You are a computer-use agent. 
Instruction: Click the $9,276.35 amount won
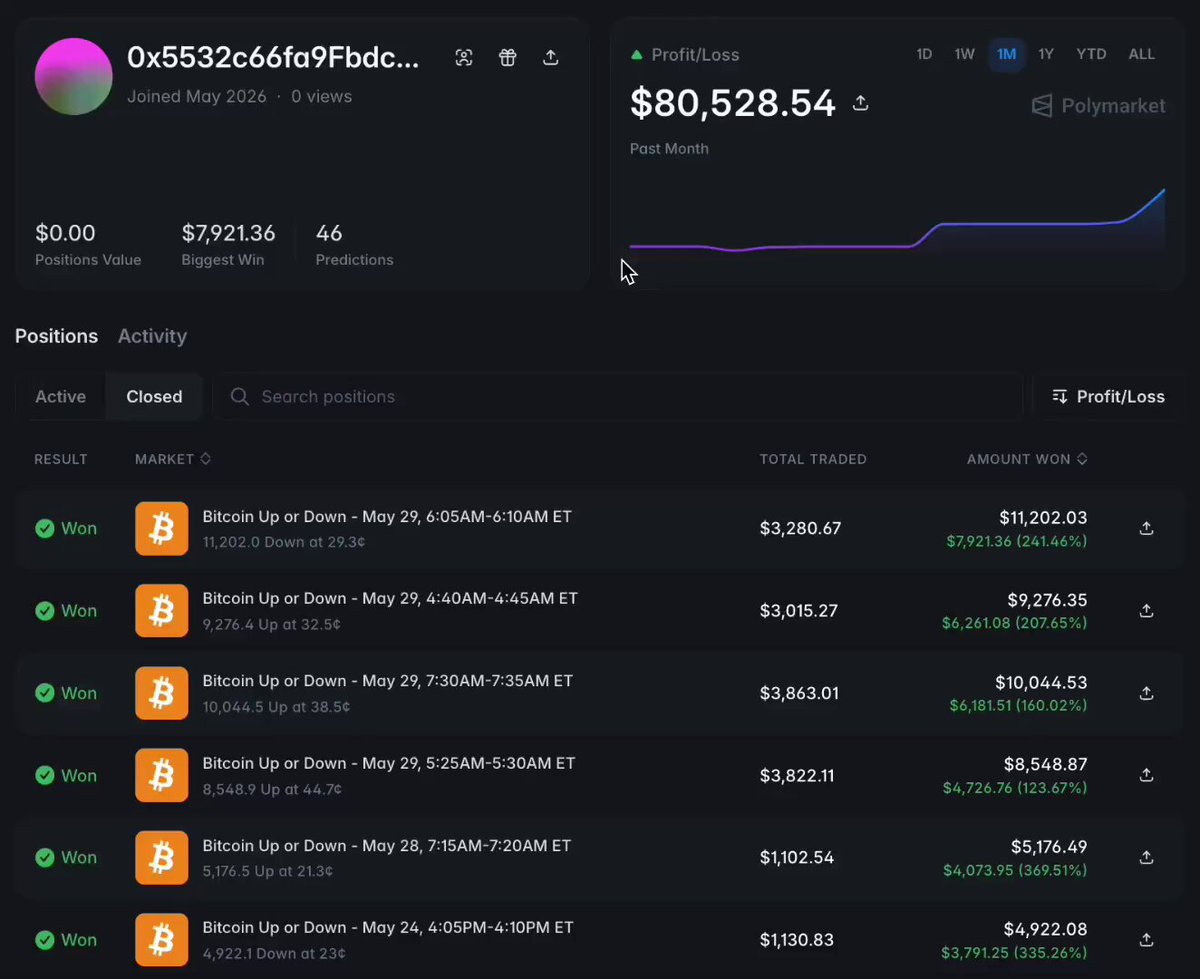(x=1047, y=600)
